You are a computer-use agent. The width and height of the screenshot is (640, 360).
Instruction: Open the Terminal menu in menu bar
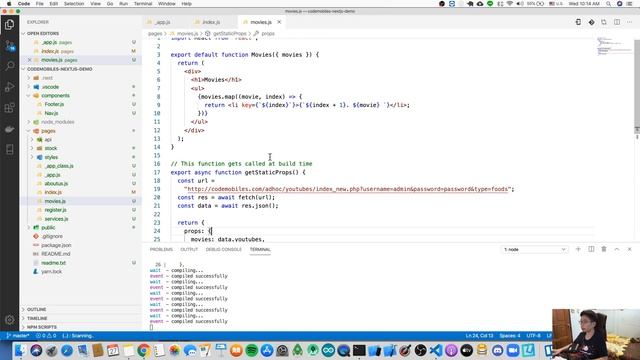point(143,4)
